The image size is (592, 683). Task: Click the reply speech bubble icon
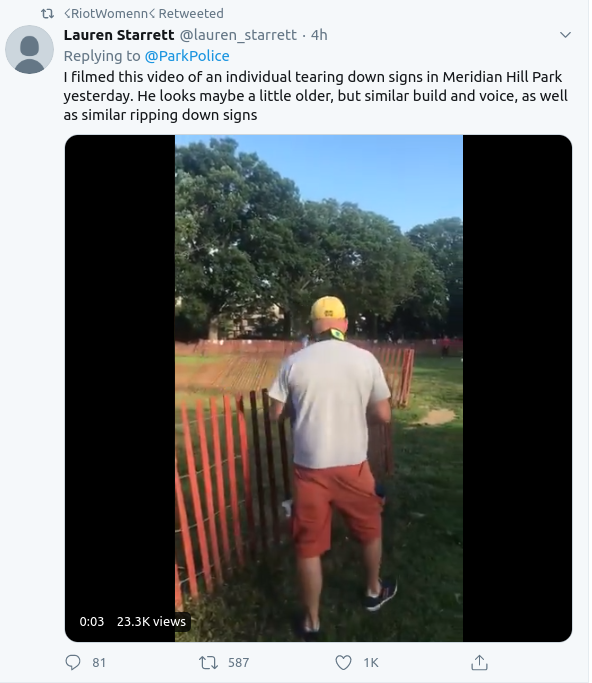(73, 662)
